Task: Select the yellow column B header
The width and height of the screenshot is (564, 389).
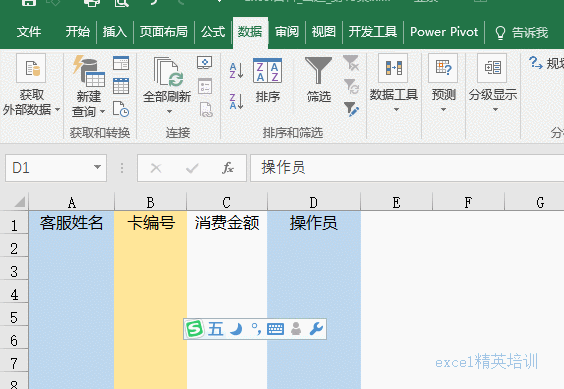Action: [150, 202]
